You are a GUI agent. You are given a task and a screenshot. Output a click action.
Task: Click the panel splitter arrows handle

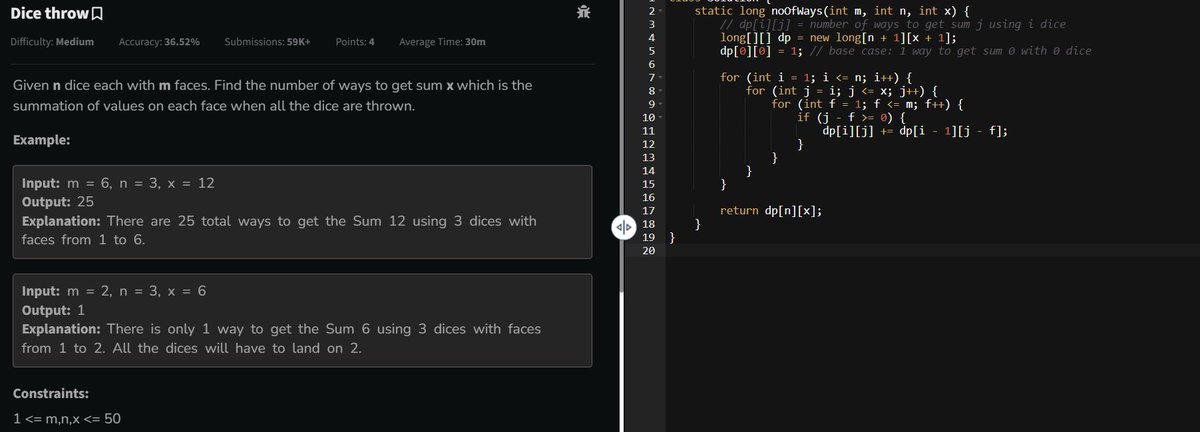[x=622, y=228]
